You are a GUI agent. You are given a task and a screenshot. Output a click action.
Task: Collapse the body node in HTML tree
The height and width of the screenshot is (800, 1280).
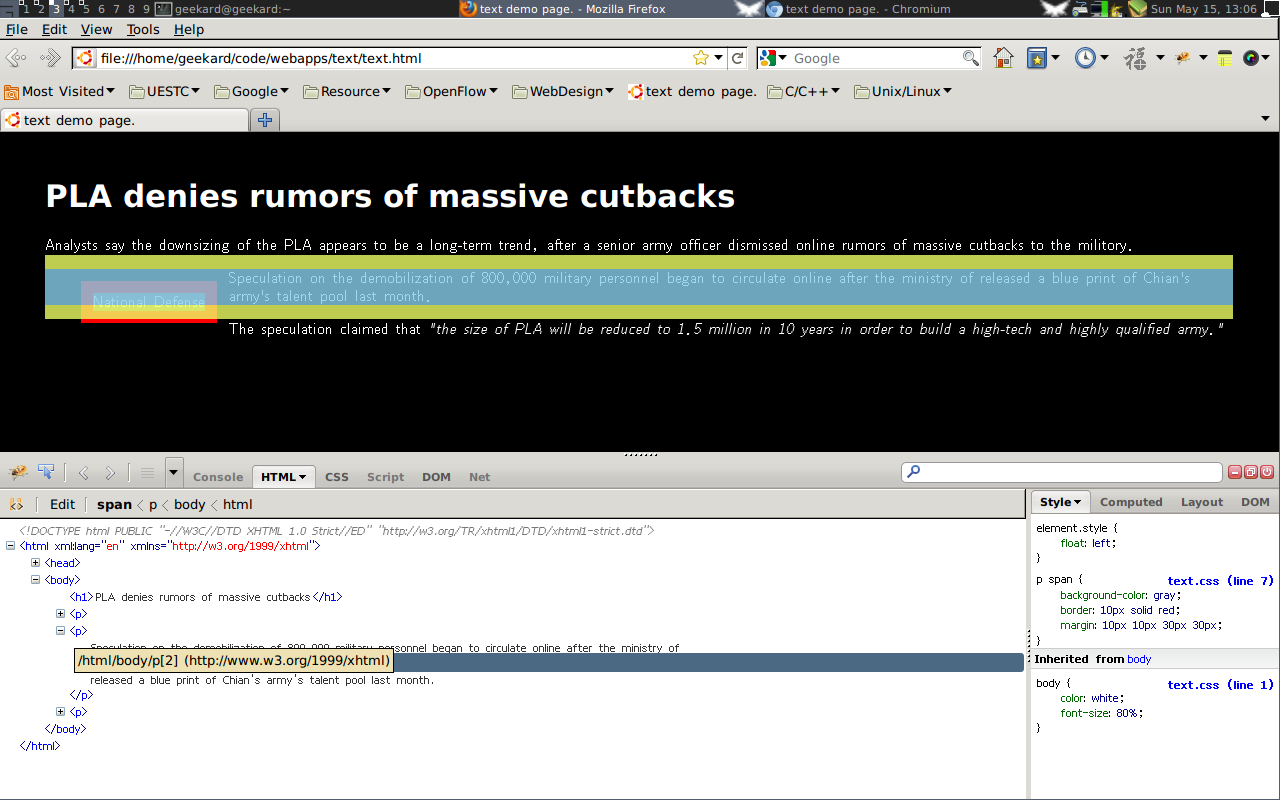(x=36, y=580)
